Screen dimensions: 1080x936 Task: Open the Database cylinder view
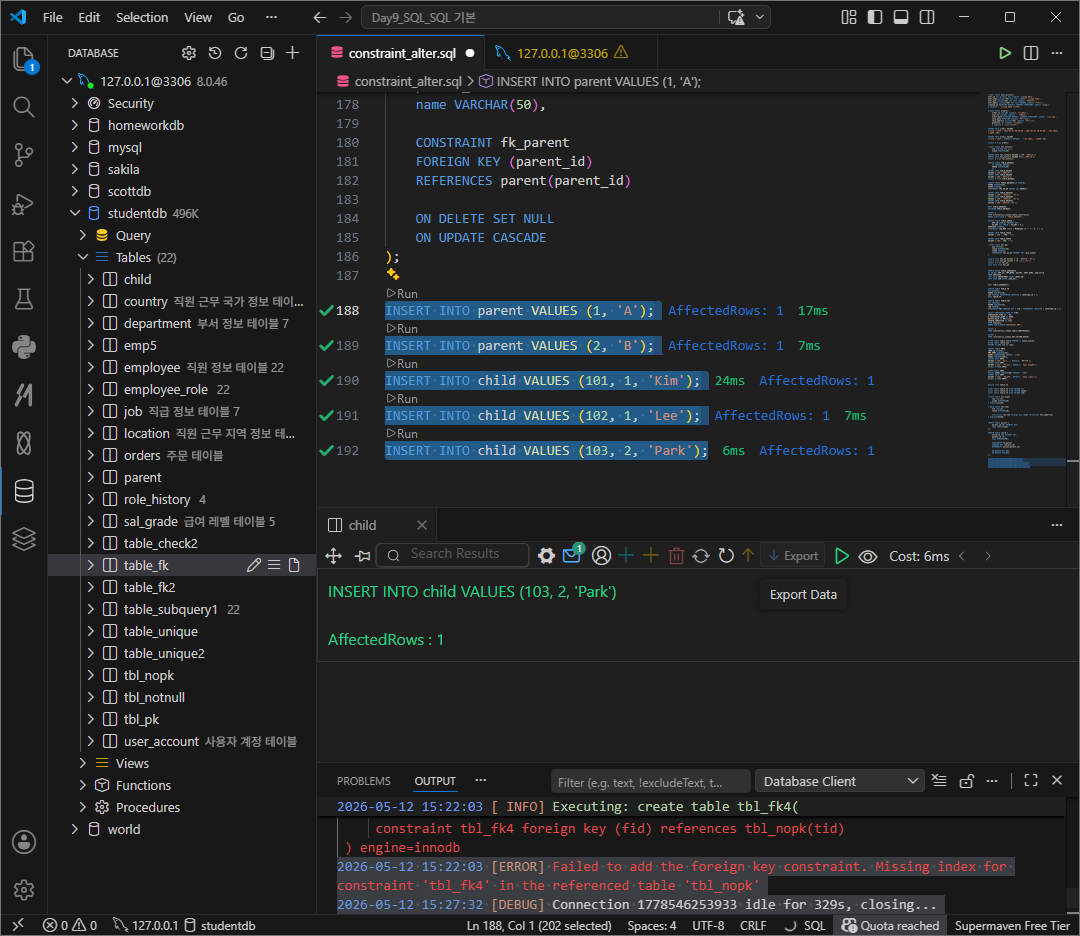tap(24, 491)
